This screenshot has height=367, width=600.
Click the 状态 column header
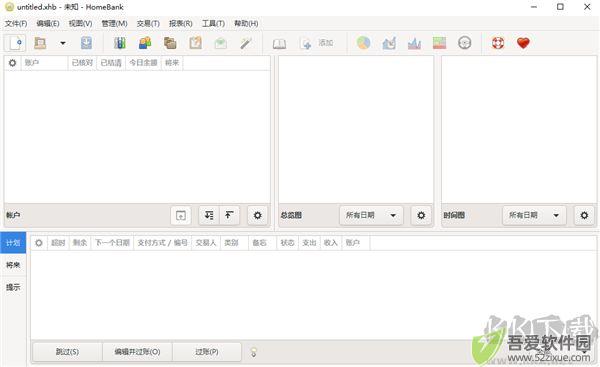287,243
